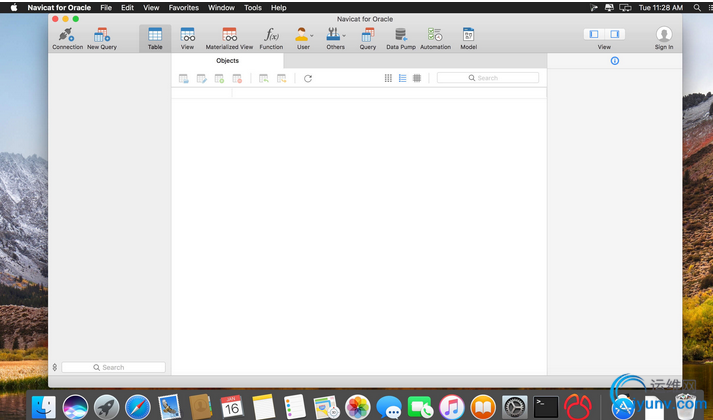Open the Model tool
The height and width of the screenshot is (420, 713).
468,38
